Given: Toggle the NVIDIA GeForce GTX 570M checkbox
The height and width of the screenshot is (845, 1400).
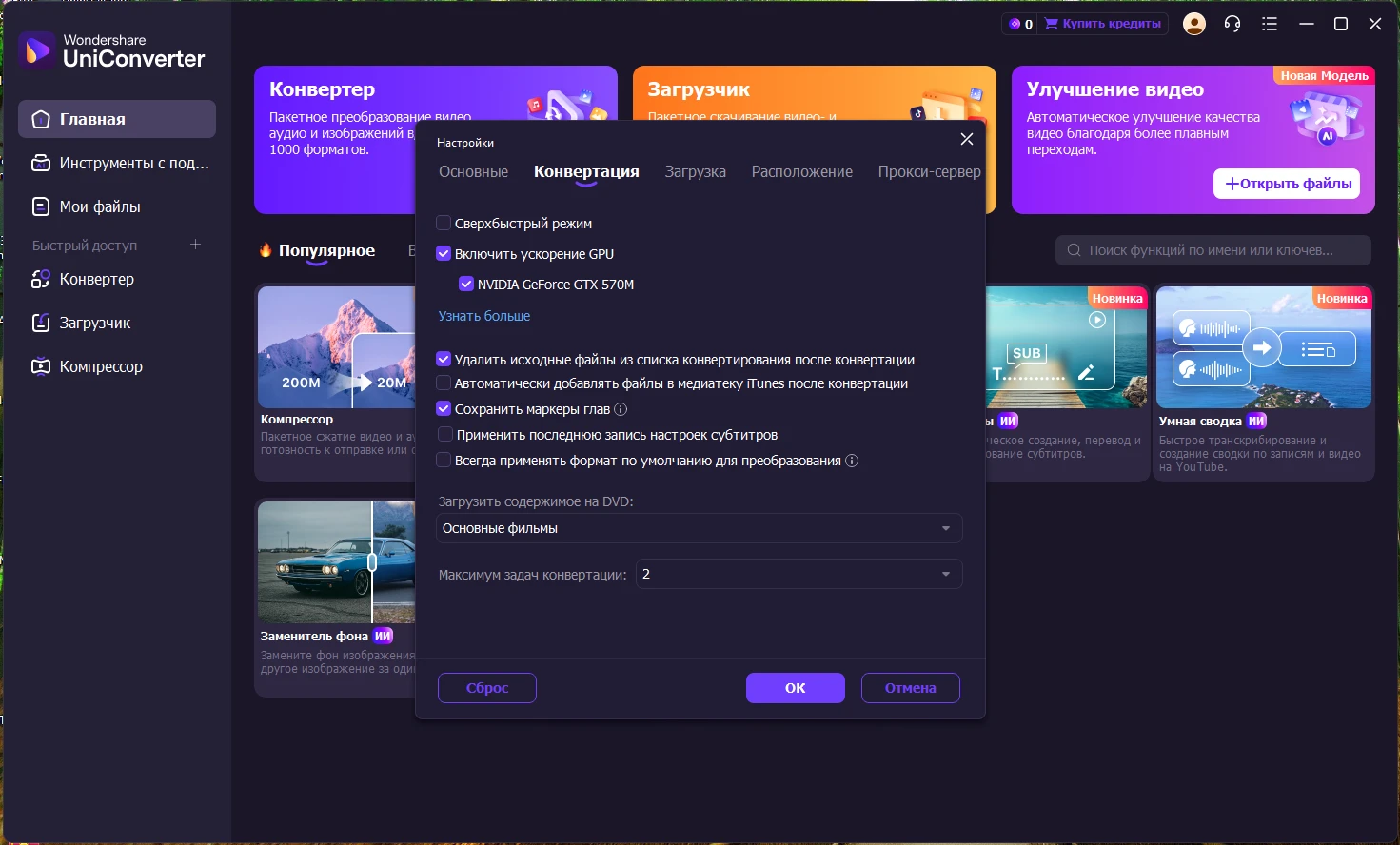Looking at the screenshot, I should point(466,285).
